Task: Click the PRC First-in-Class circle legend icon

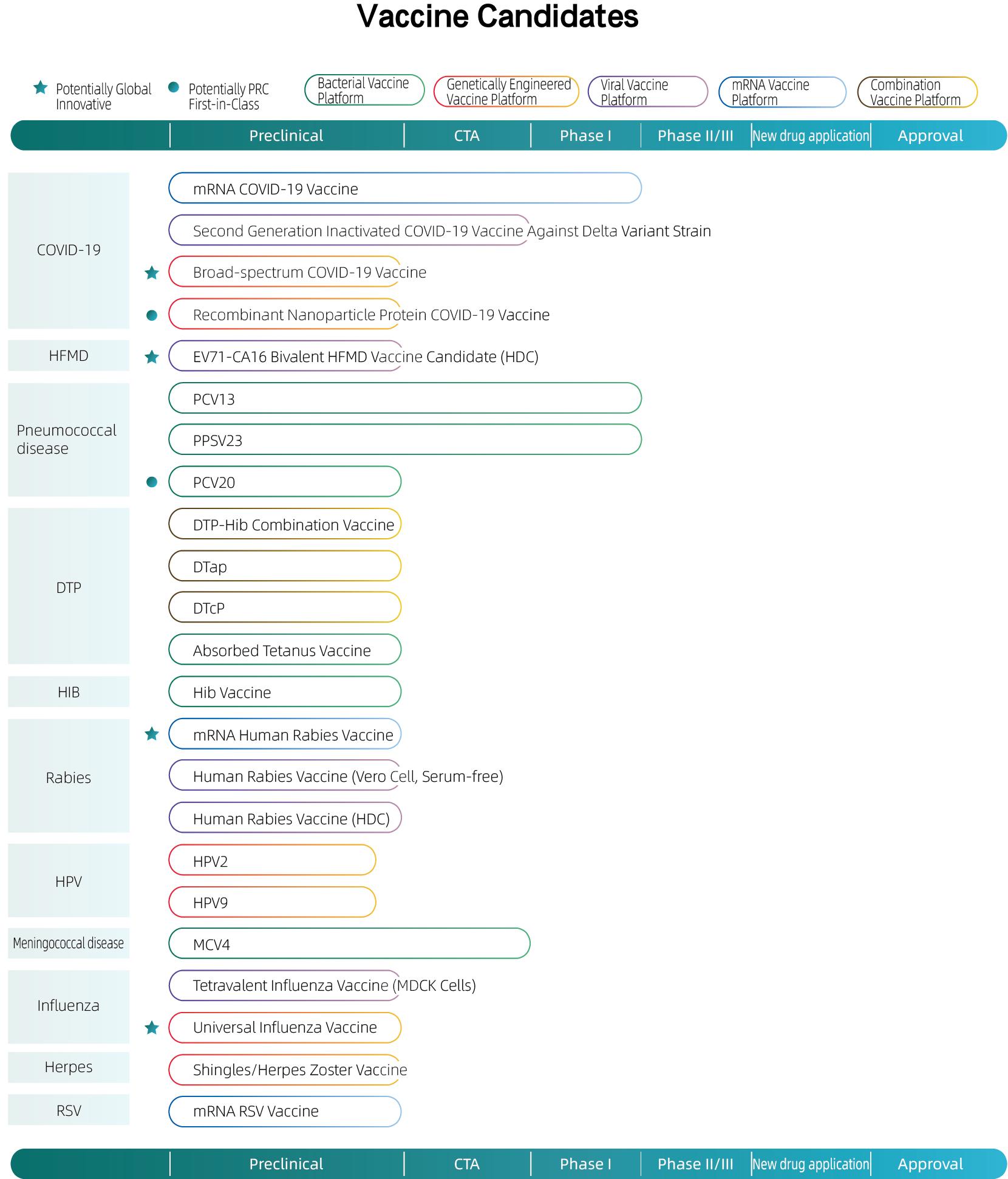Action: click(x=174, y=87)
